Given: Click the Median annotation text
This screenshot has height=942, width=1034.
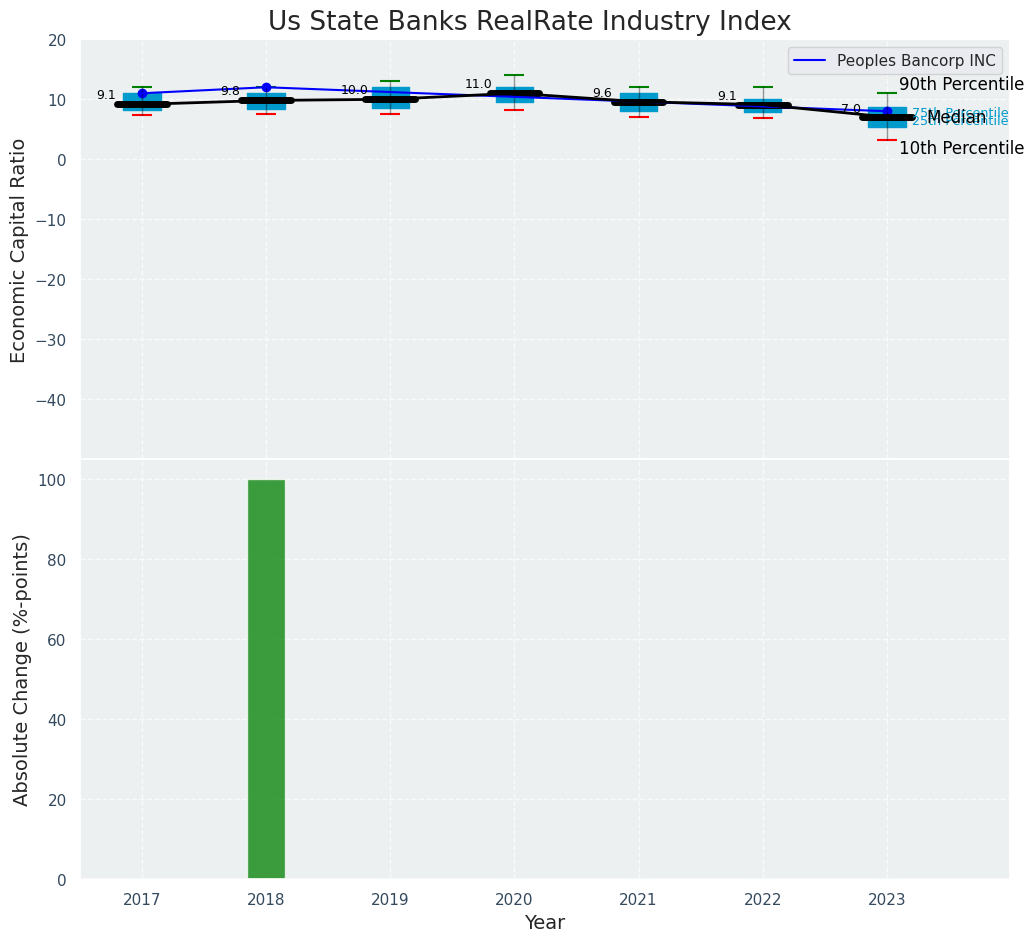Looking at the screenshot, I should [956, 118].
